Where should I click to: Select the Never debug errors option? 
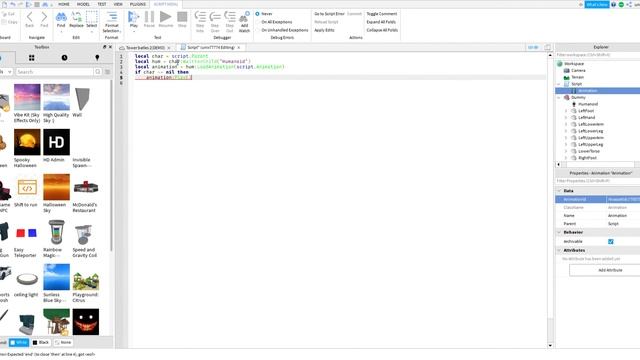[258, 14]
